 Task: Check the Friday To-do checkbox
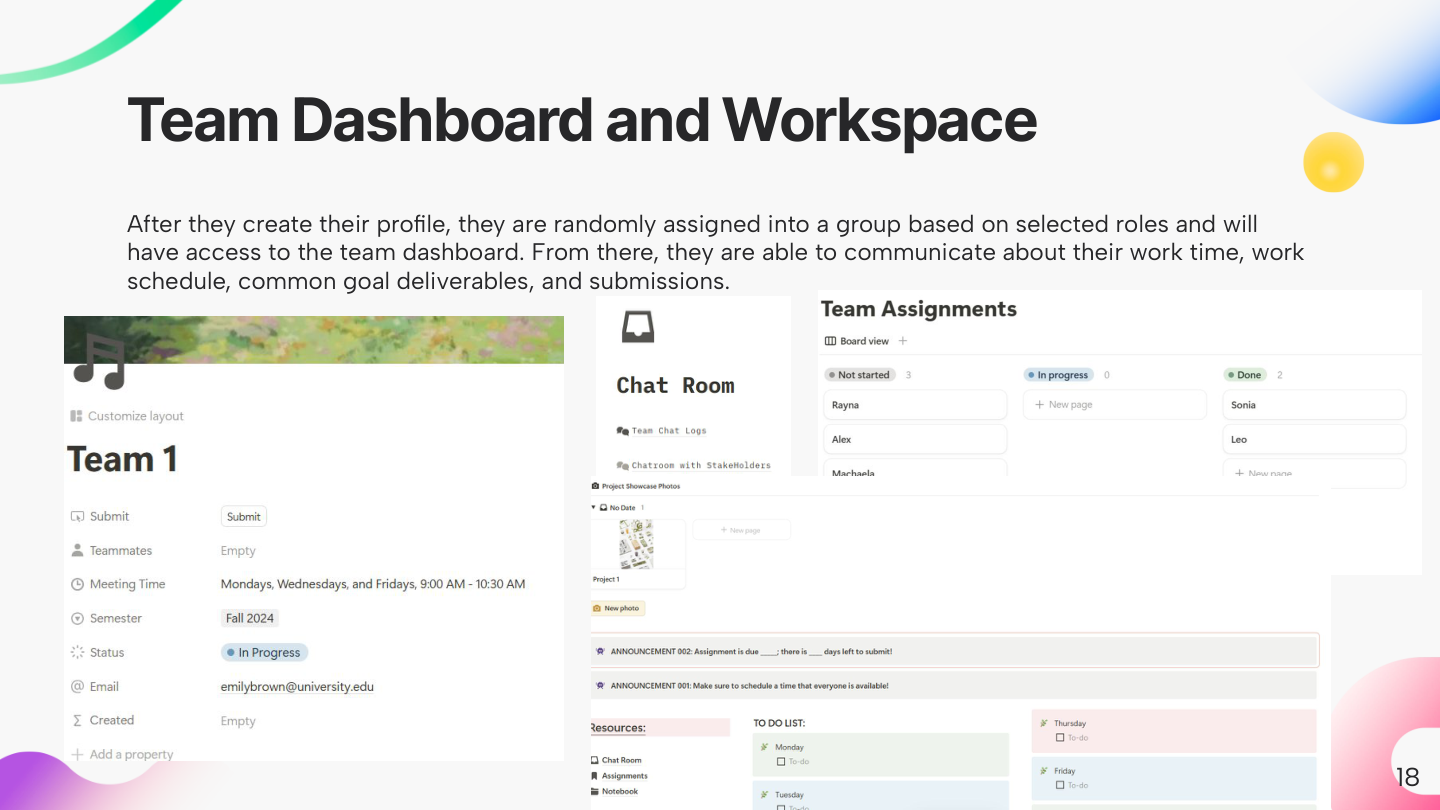tap(1060, 785)
